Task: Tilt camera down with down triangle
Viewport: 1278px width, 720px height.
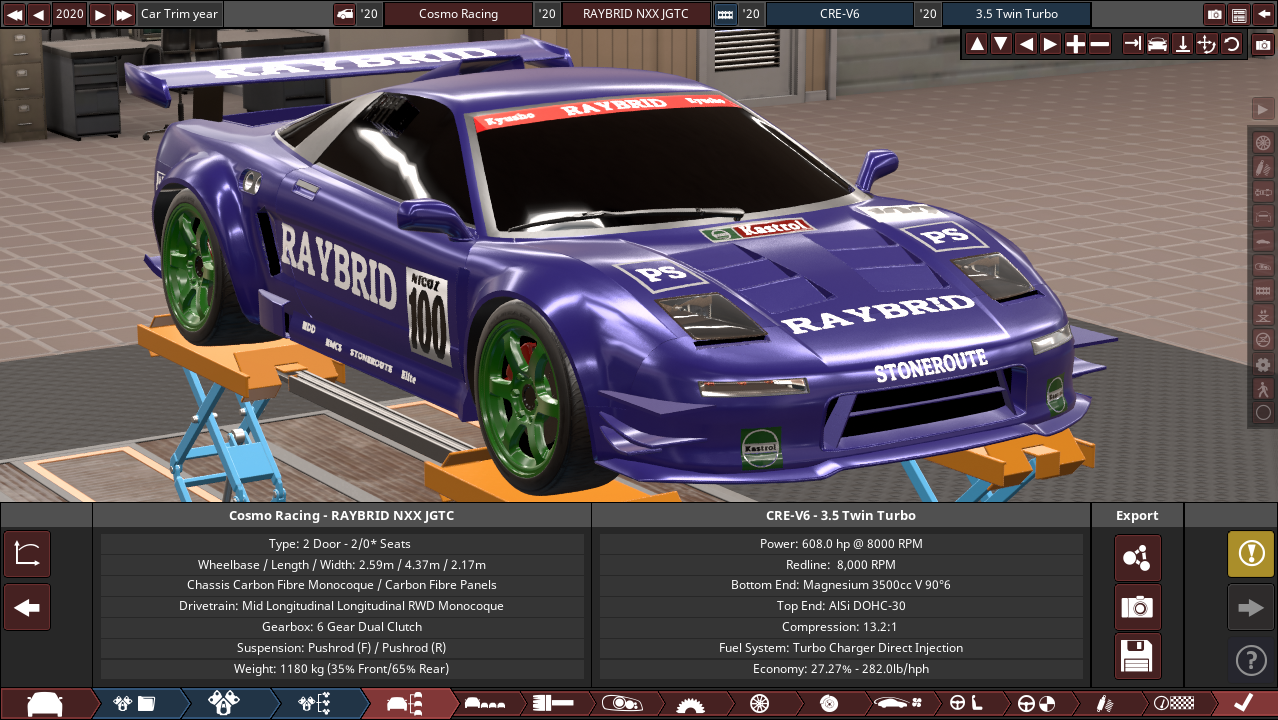Action: point(1001,44)
